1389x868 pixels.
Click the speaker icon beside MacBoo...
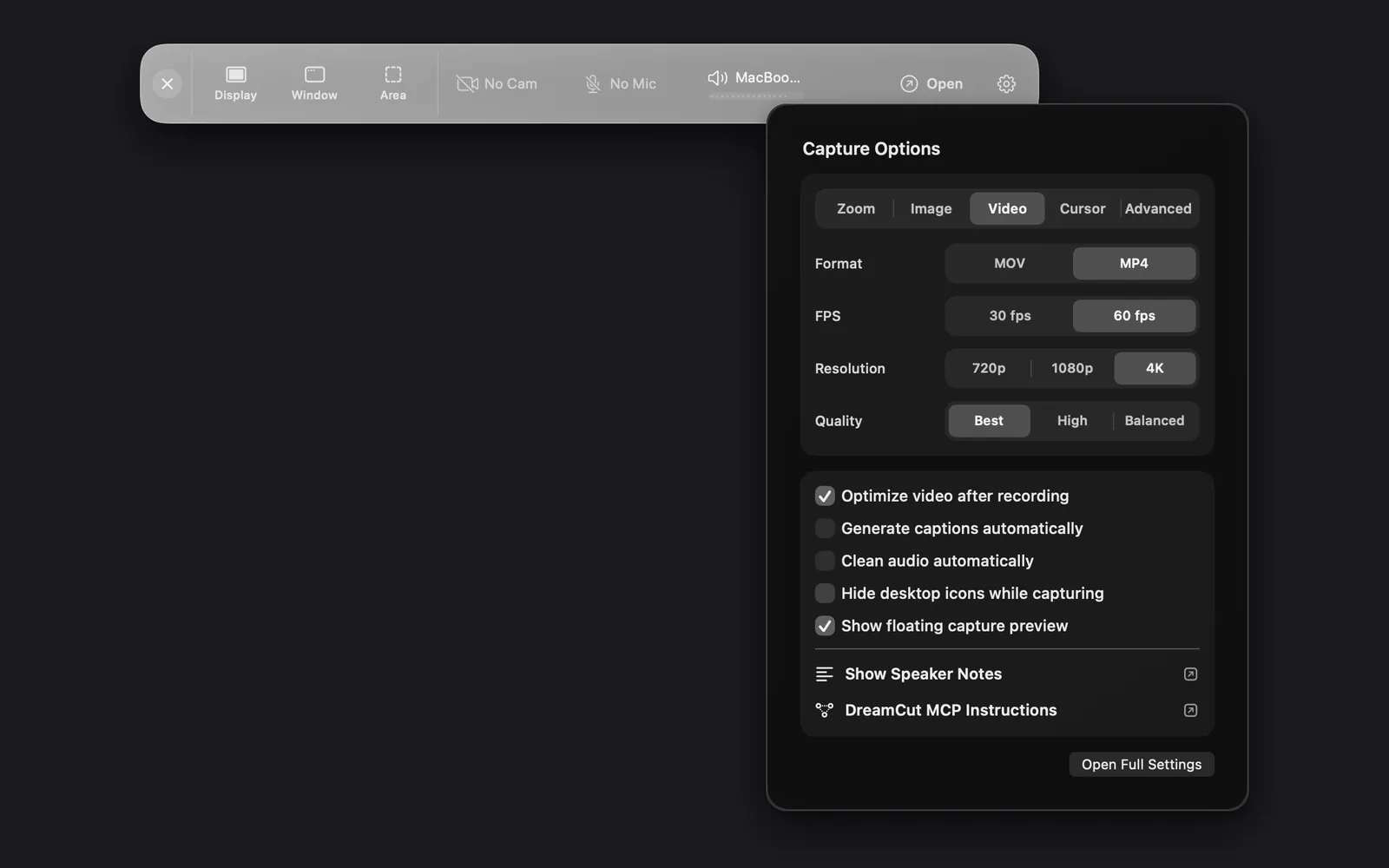pos(717,77)
